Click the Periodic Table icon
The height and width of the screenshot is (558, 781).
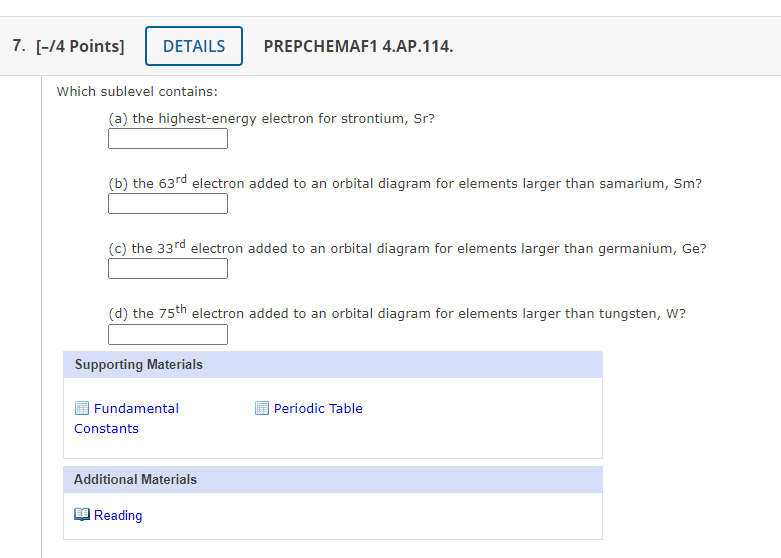[261, 408]
